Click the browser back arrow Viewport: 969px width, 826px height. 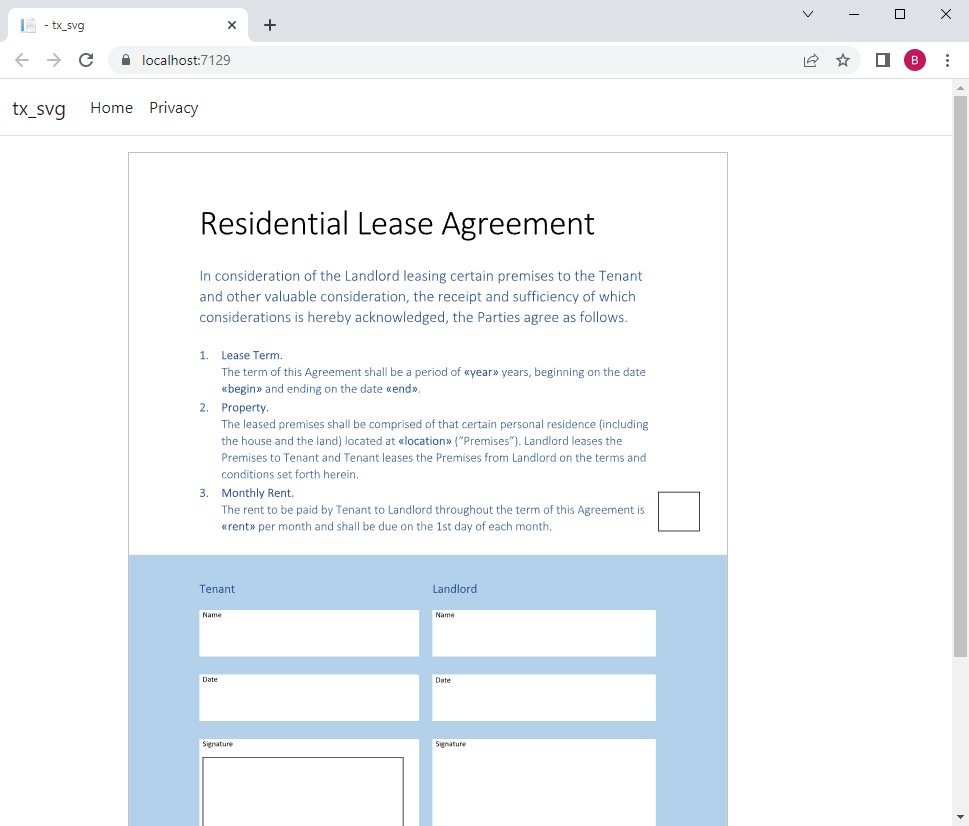click(x=22, y=60)
